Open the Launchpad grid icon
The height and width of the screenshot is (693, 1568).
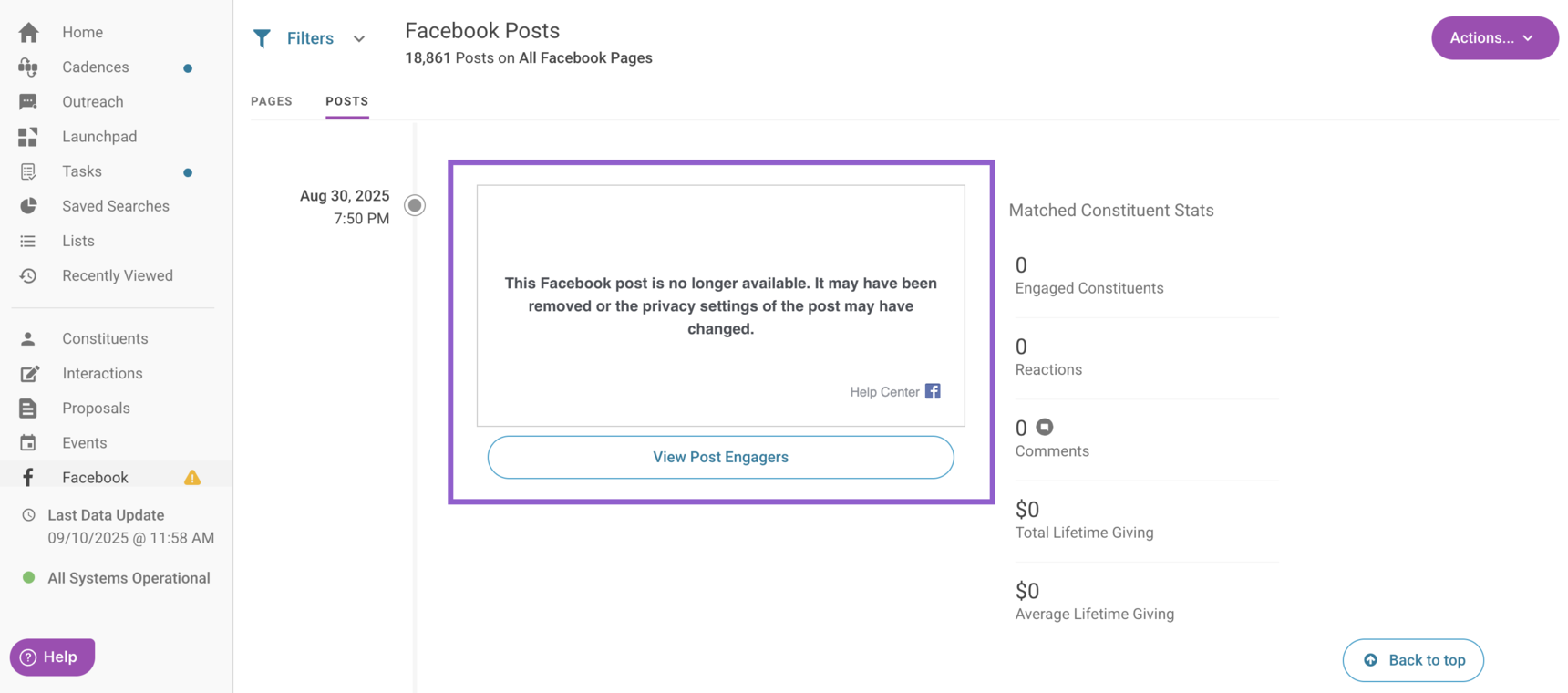[28, 137]
